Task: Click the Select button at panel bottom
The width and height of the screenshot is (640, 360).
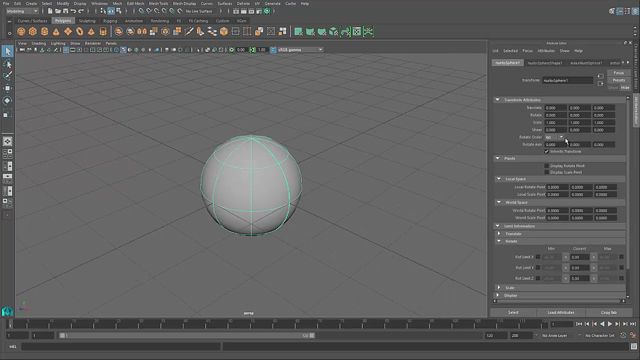Action: (513, 312)
